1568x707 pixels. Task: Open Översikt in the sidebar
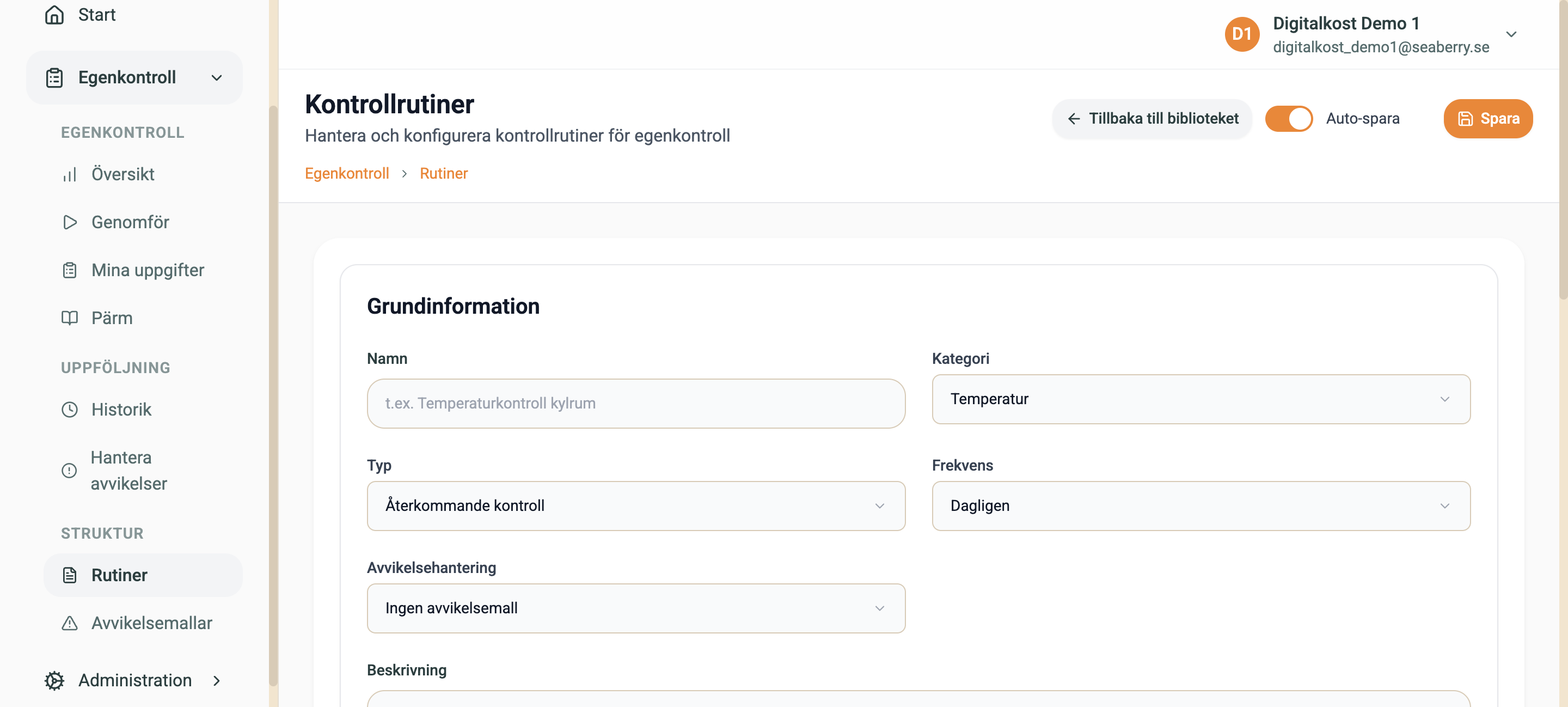(x=143, y=175)
